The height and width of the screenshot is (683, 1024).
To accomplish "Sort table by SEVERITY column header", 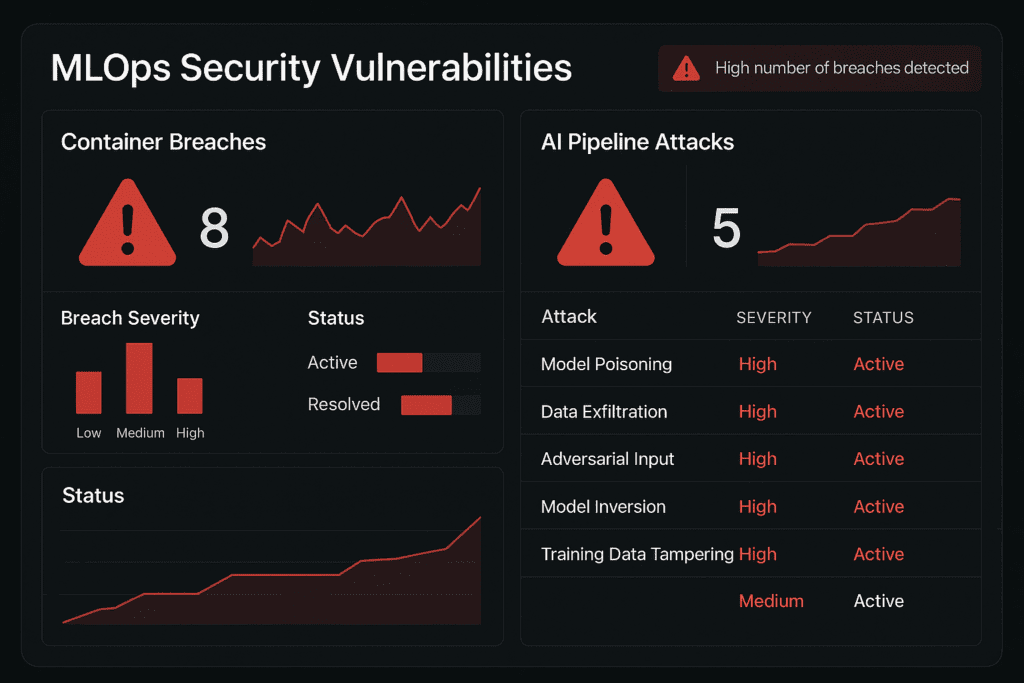I will click(x=773, y=318).
